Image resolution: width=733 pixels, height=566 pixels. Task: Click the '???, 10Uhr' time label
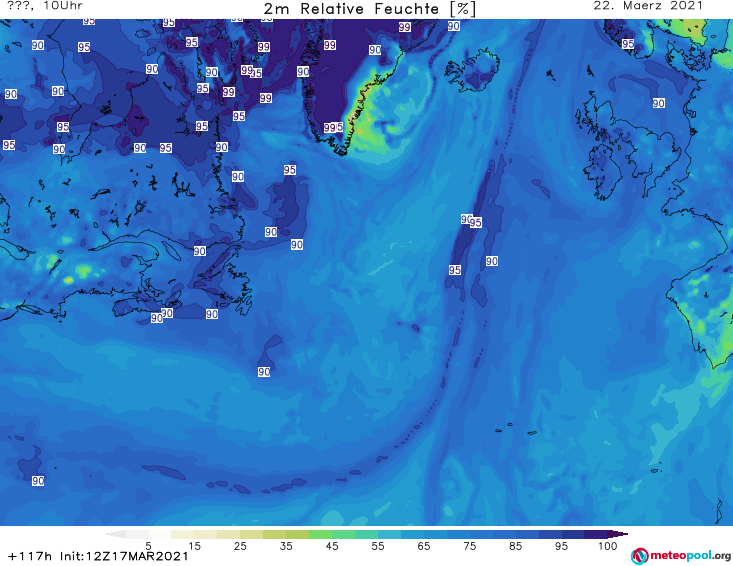point(45,6)
